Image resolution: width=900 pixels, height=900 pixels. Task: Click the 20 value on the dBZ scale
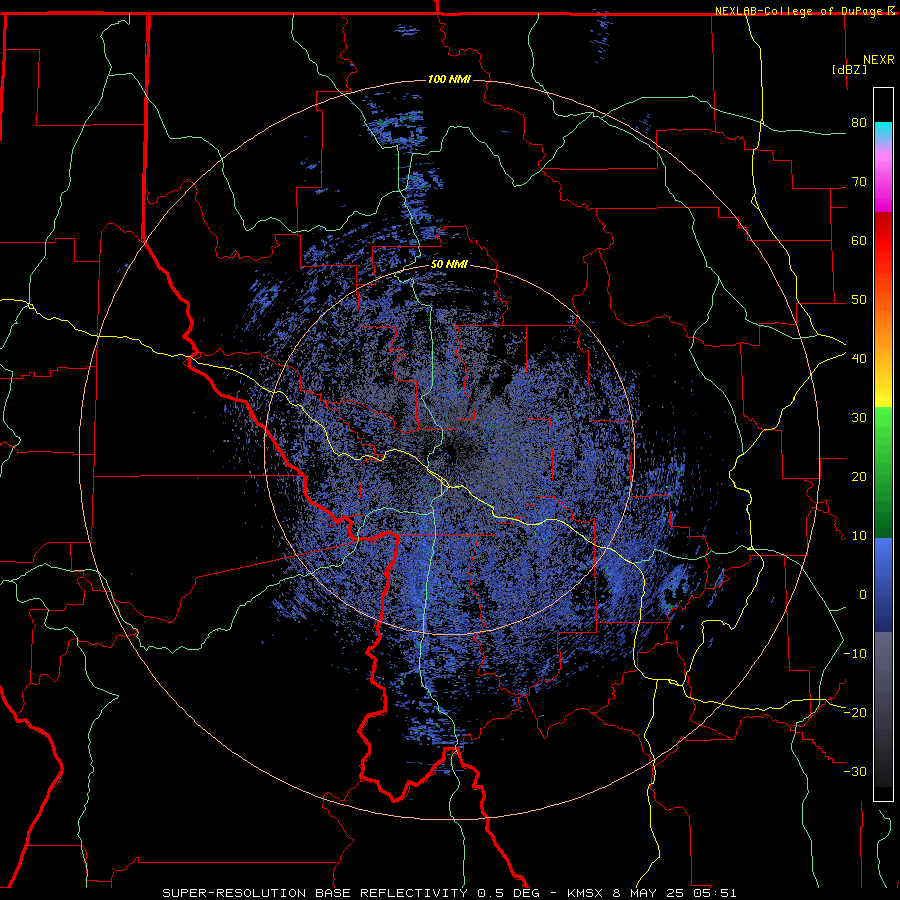point(859,476)
